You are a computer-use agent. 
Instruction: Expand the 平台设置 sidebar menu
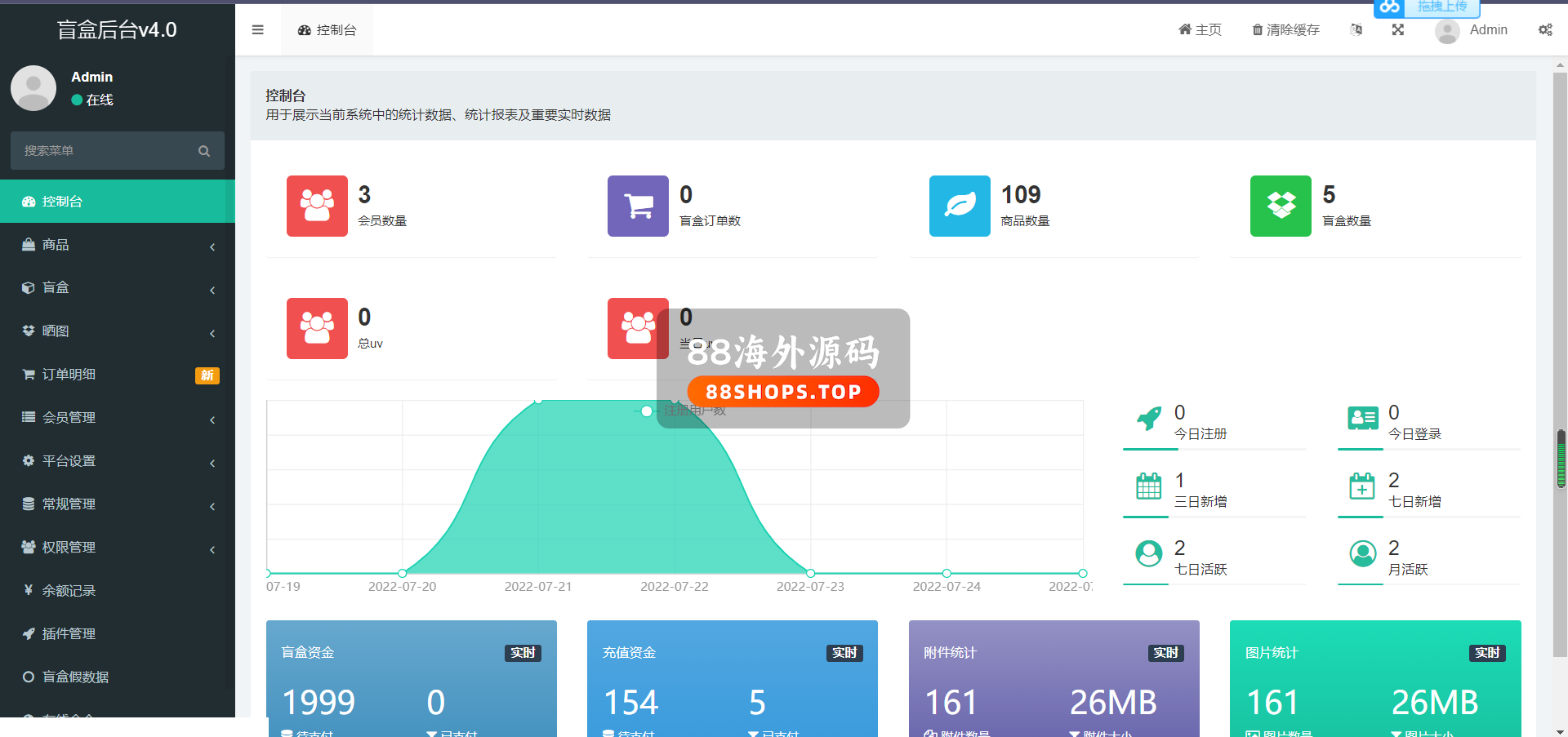click(x=118, y=461)
